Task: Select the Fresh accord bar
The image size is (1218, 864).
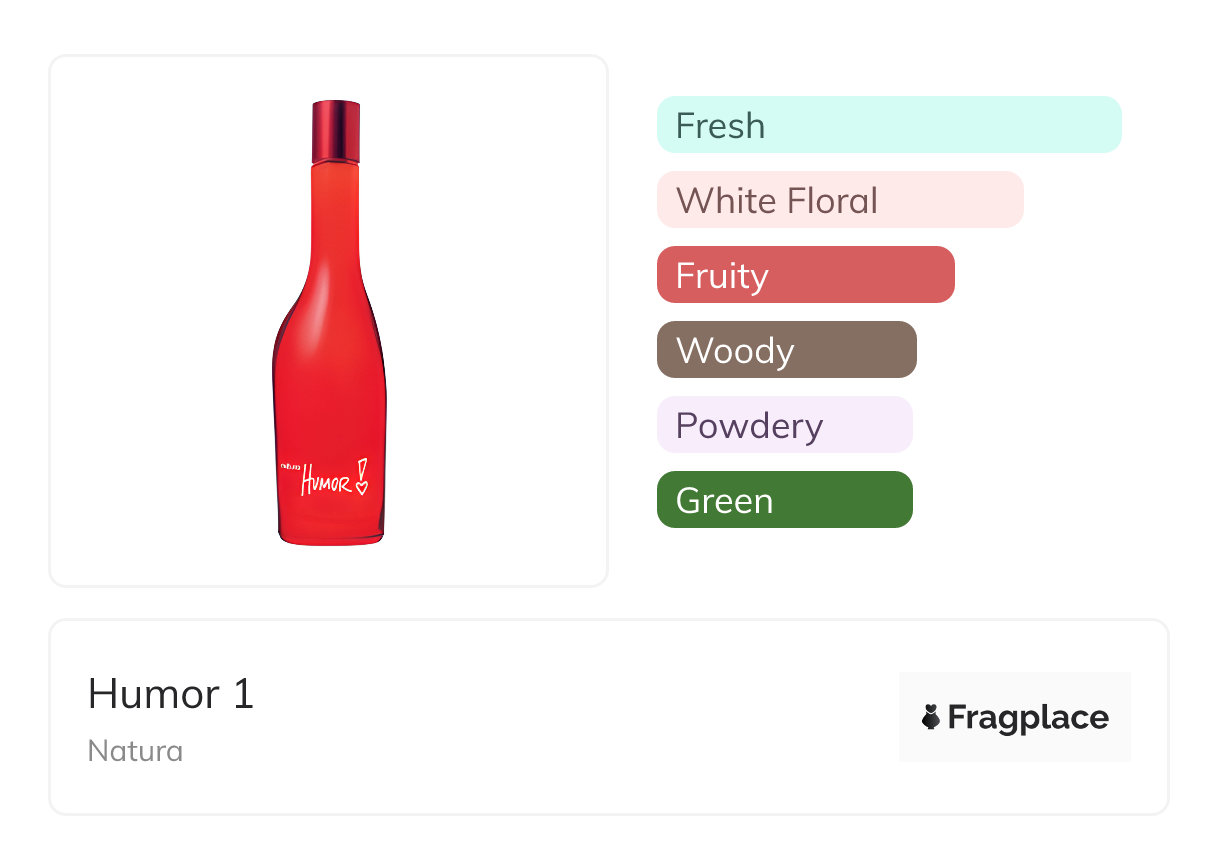Action: point(889,125)
